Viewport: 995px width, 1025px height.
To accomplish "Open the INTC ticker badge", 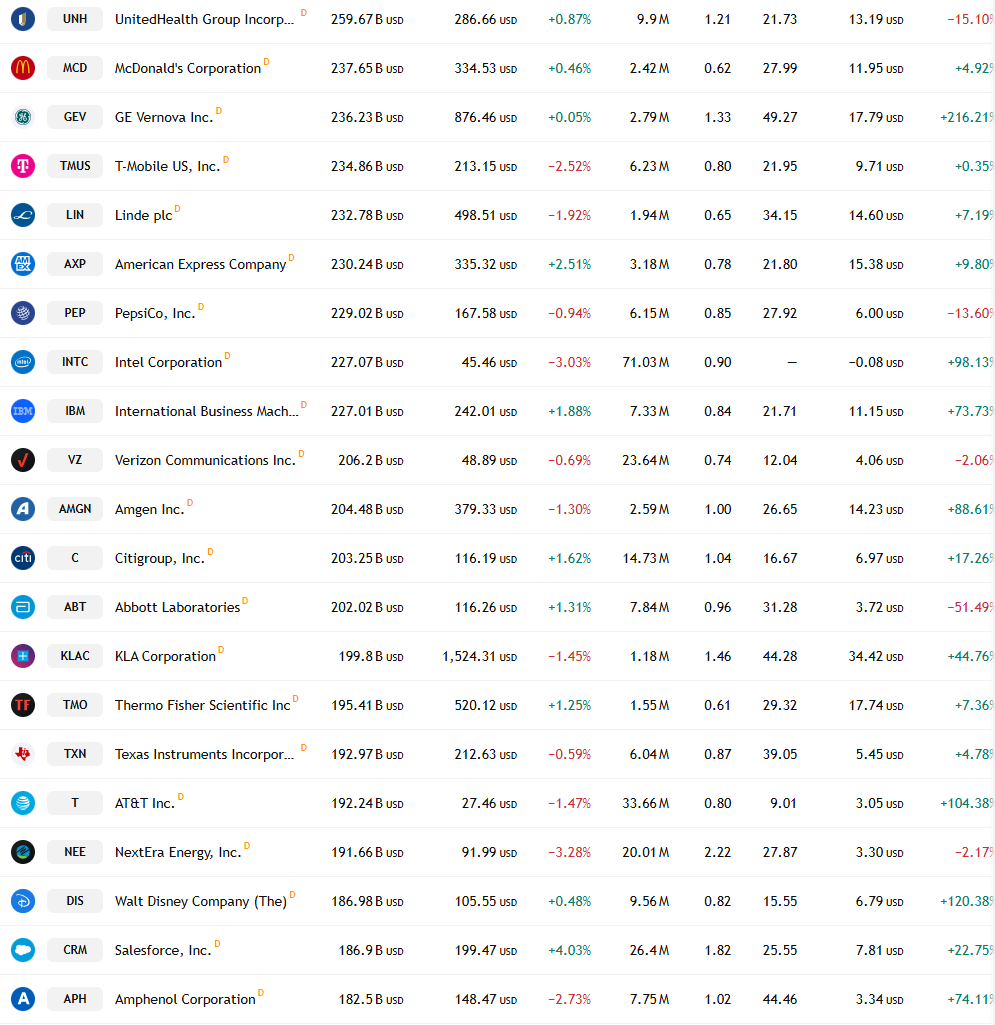I will click(x=75, y=362).
